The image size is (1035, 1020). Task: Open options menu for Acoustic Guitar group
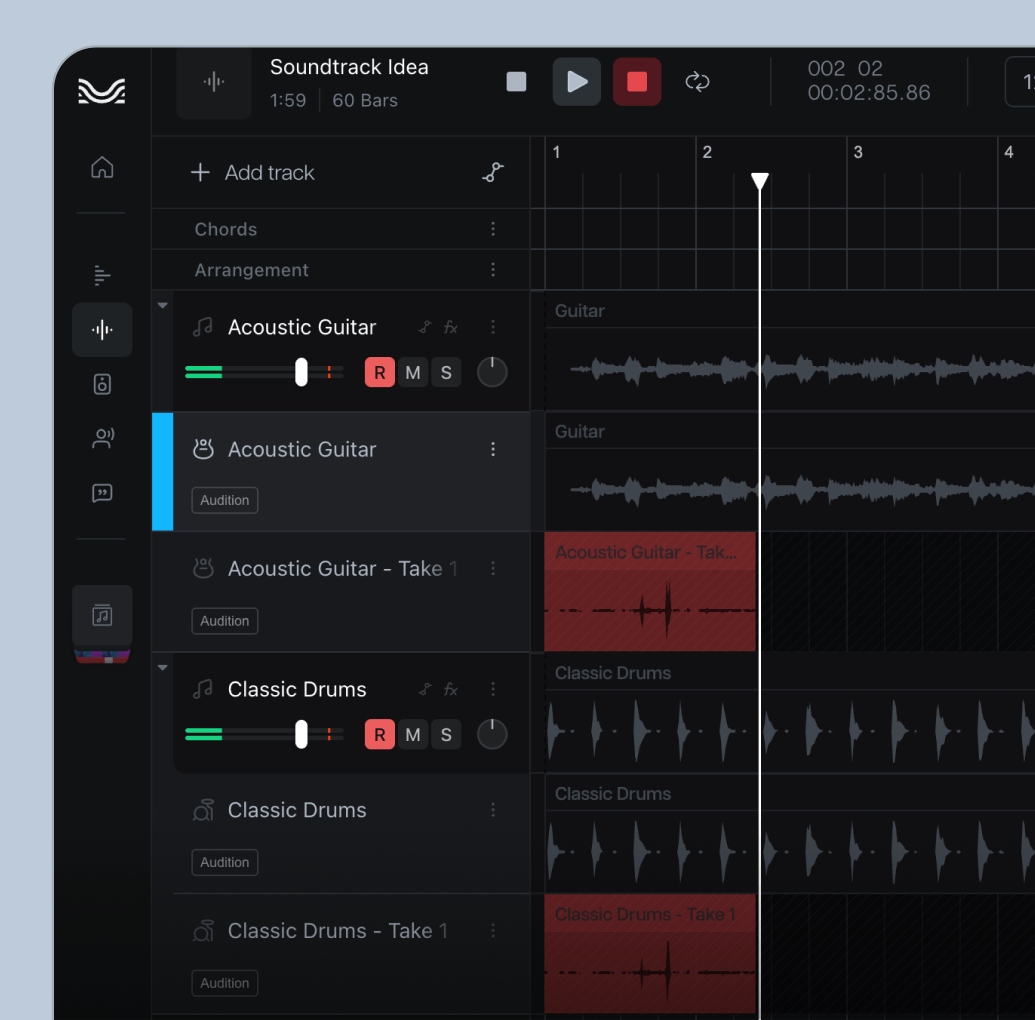pos(493,327)
